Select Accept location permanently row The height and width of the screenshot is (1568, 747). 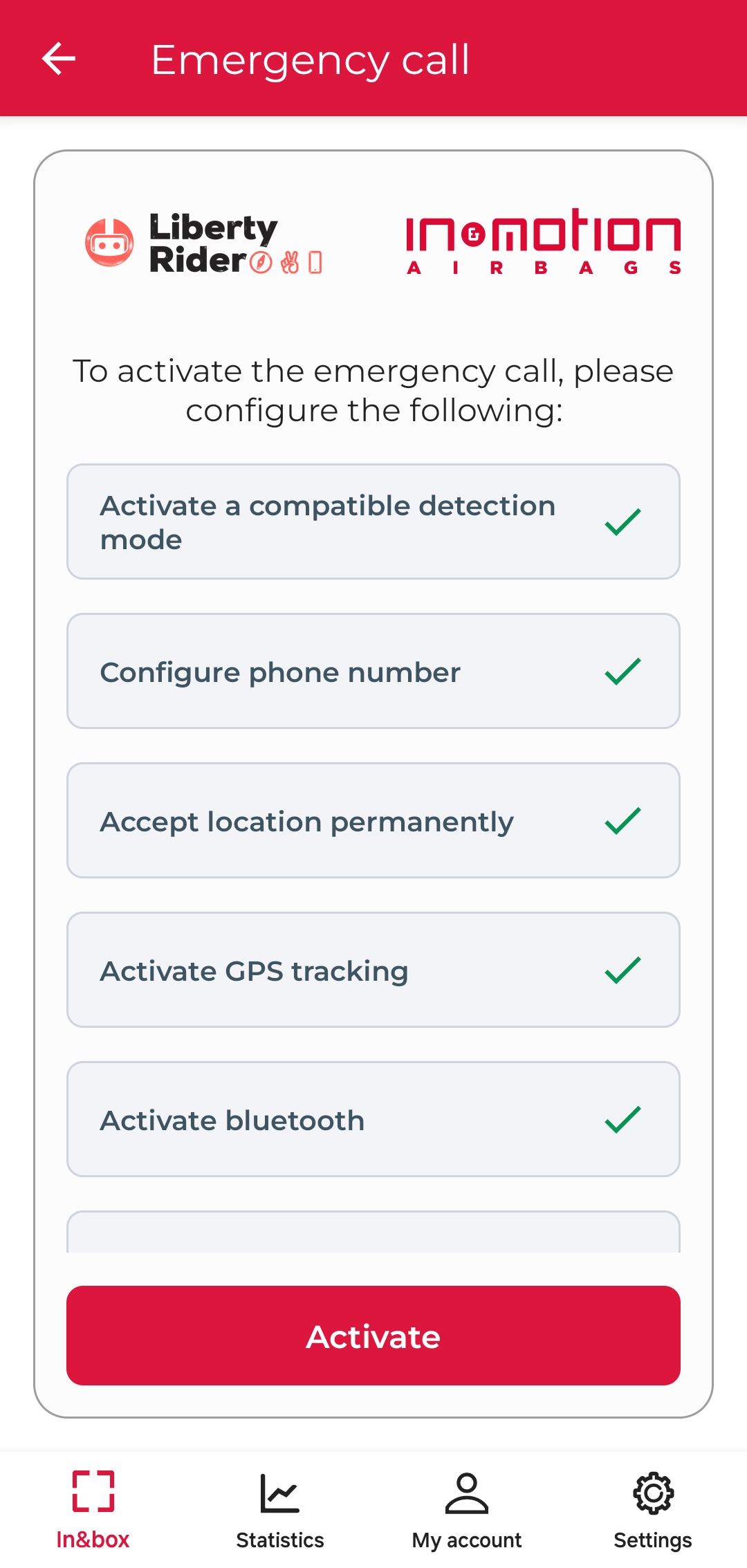tap(306, 822)
